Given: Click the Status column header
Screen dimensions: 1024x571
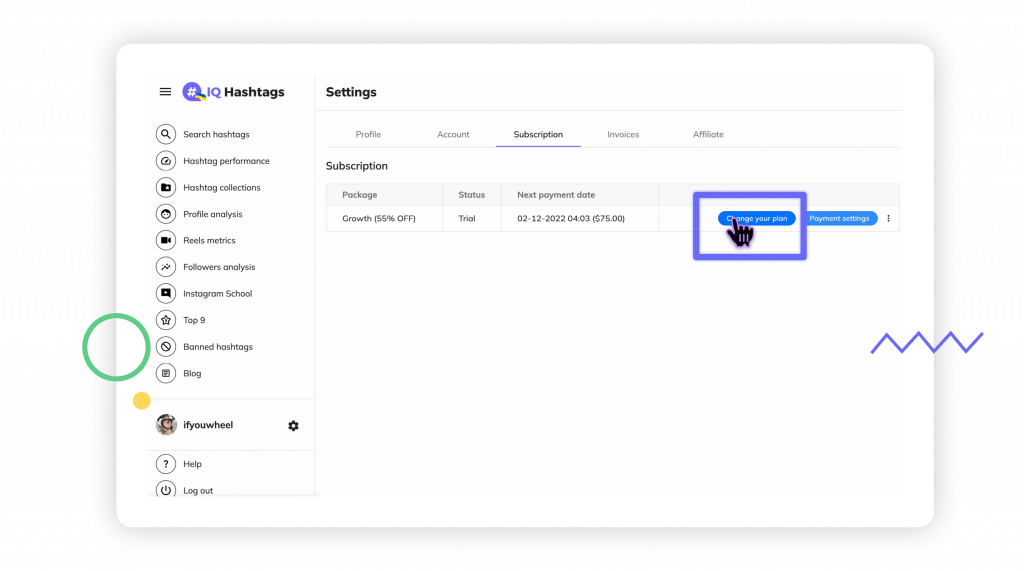Looking at the screenshot, I should click(472, 195).
